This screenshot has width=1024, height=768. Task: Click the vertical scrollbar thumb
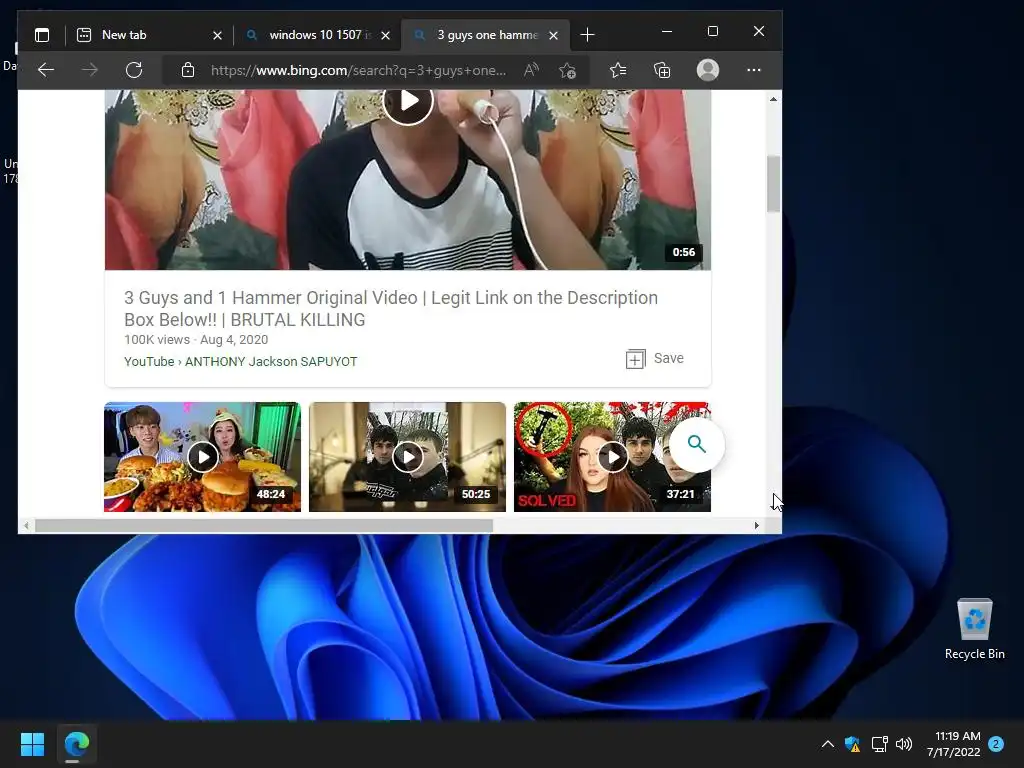pyautogui.click(x=773, y=184)
